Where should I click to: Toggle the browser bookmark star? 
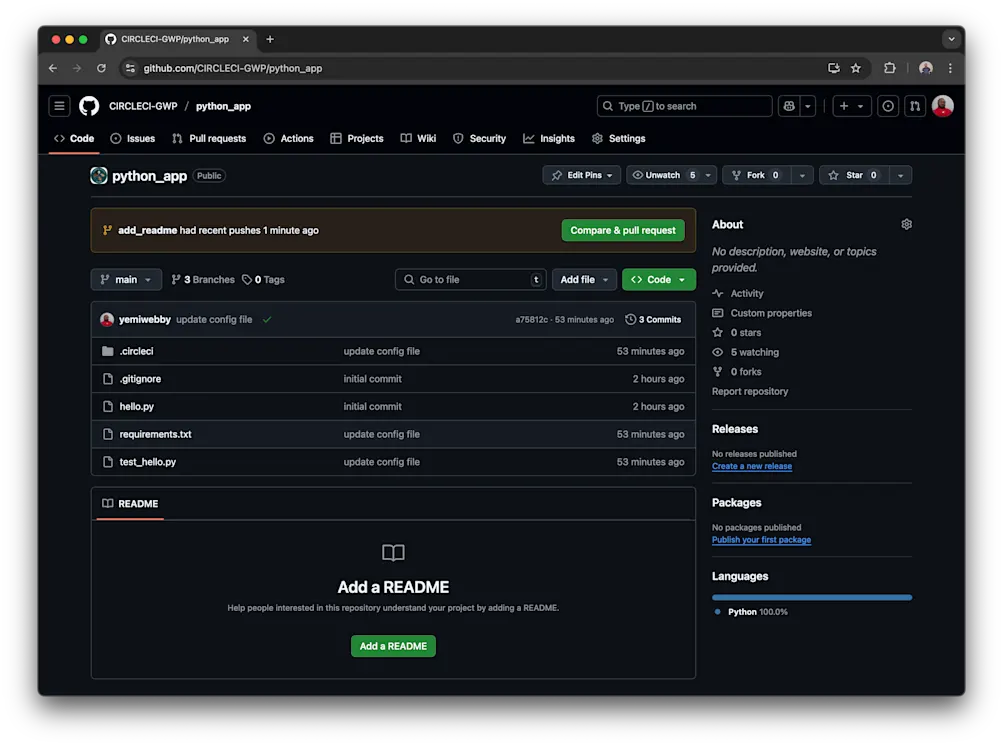pyautogui.click(x=855, y=68)
